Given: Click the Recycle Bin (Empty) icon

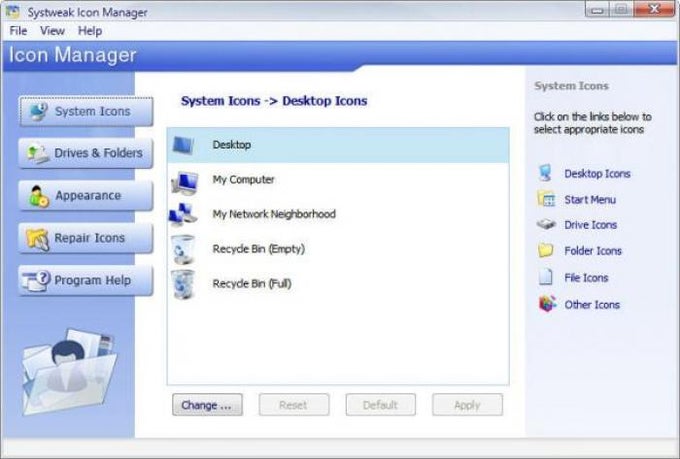Looking at the screenshot, I should [183, 249].
